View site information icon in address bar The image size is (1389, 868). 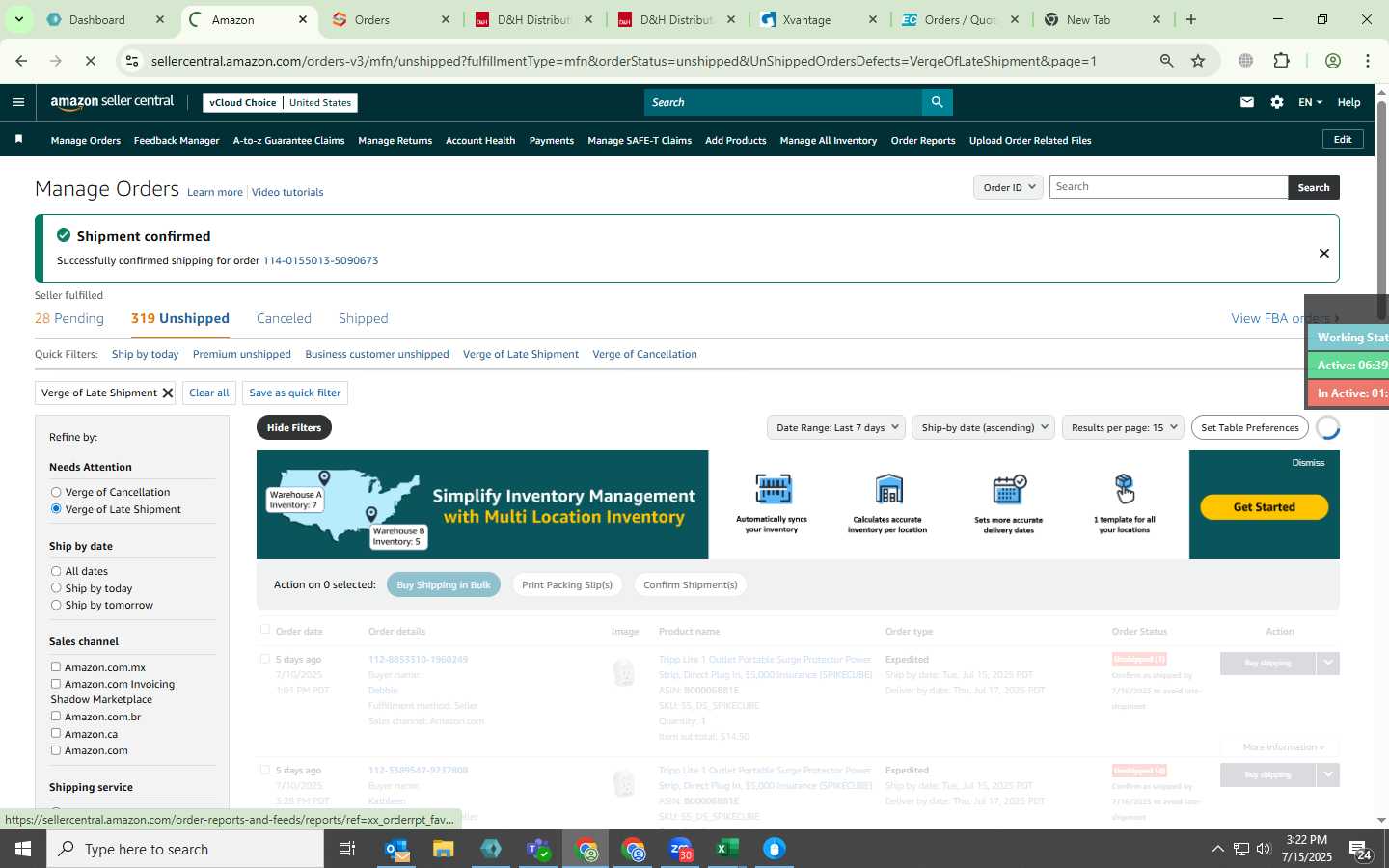pyautogui.click(x=132, y=61)
